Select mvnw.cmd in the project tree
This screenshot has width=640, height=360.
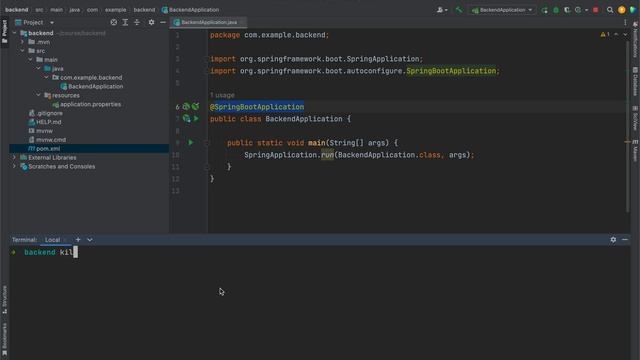point(47,140)
